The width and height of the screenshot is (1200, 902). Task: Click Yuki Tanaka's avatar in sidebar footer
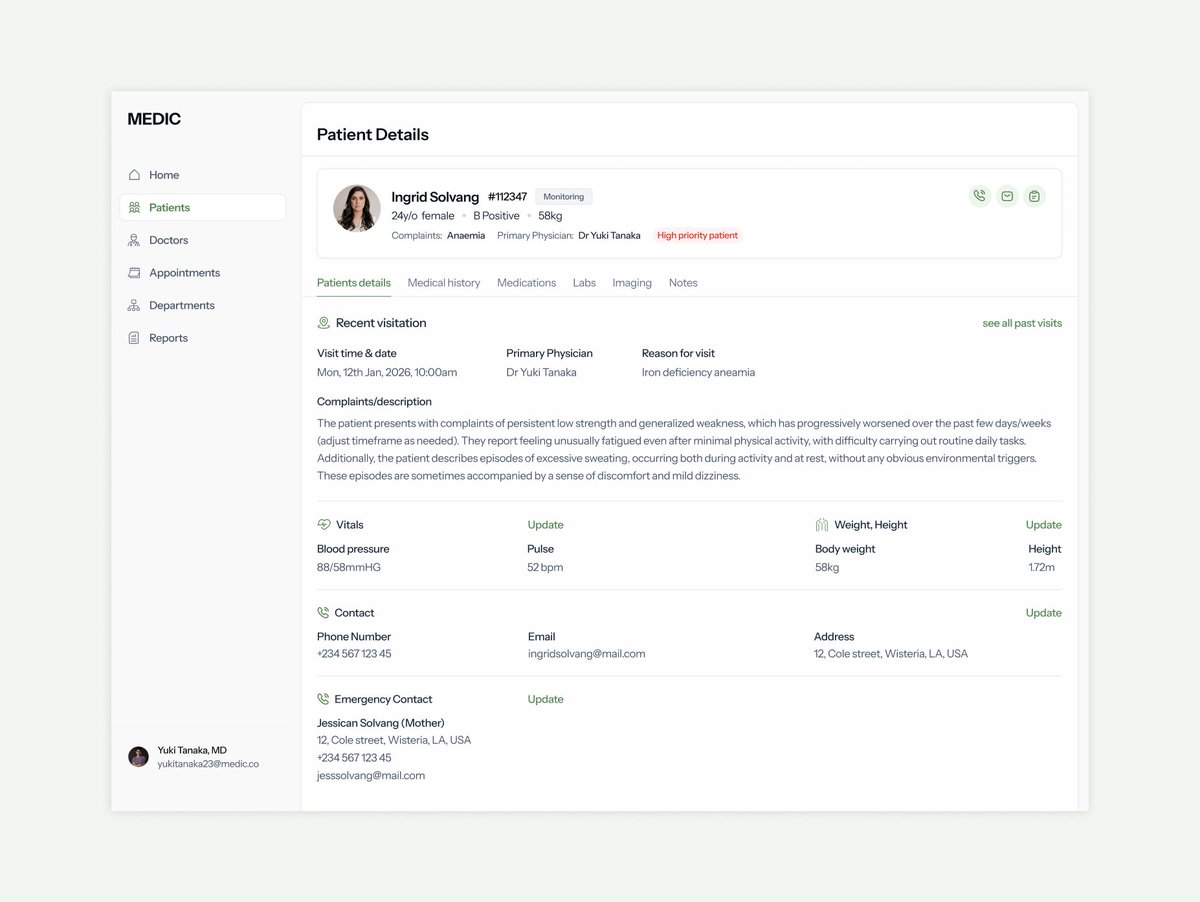click(x=138, y=757)
